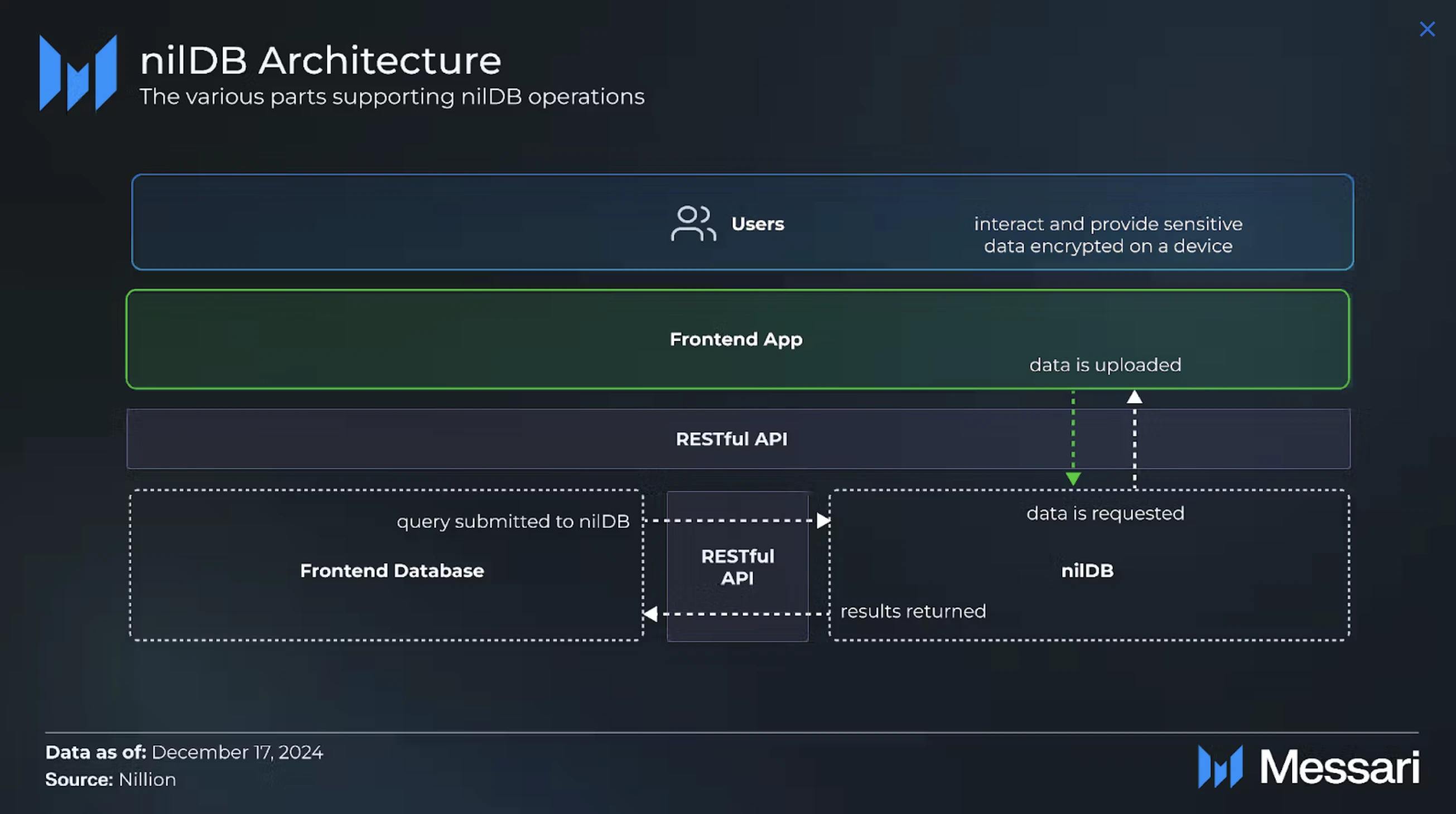Click the 'Source: Nillion' text
The width and height of the screenshot is (1456, 814).
[111, 779]
